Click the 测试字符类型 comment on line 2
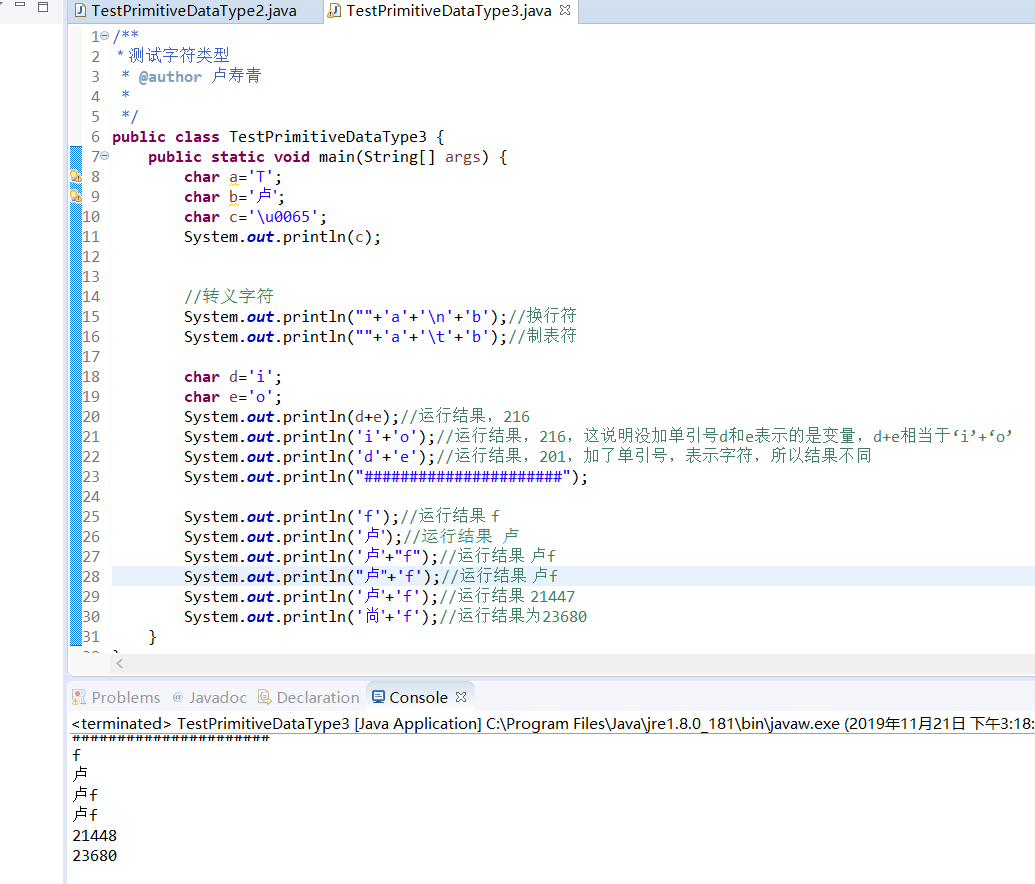The height and width of the screenshot is (884, 1035). [x=179, y=55]
